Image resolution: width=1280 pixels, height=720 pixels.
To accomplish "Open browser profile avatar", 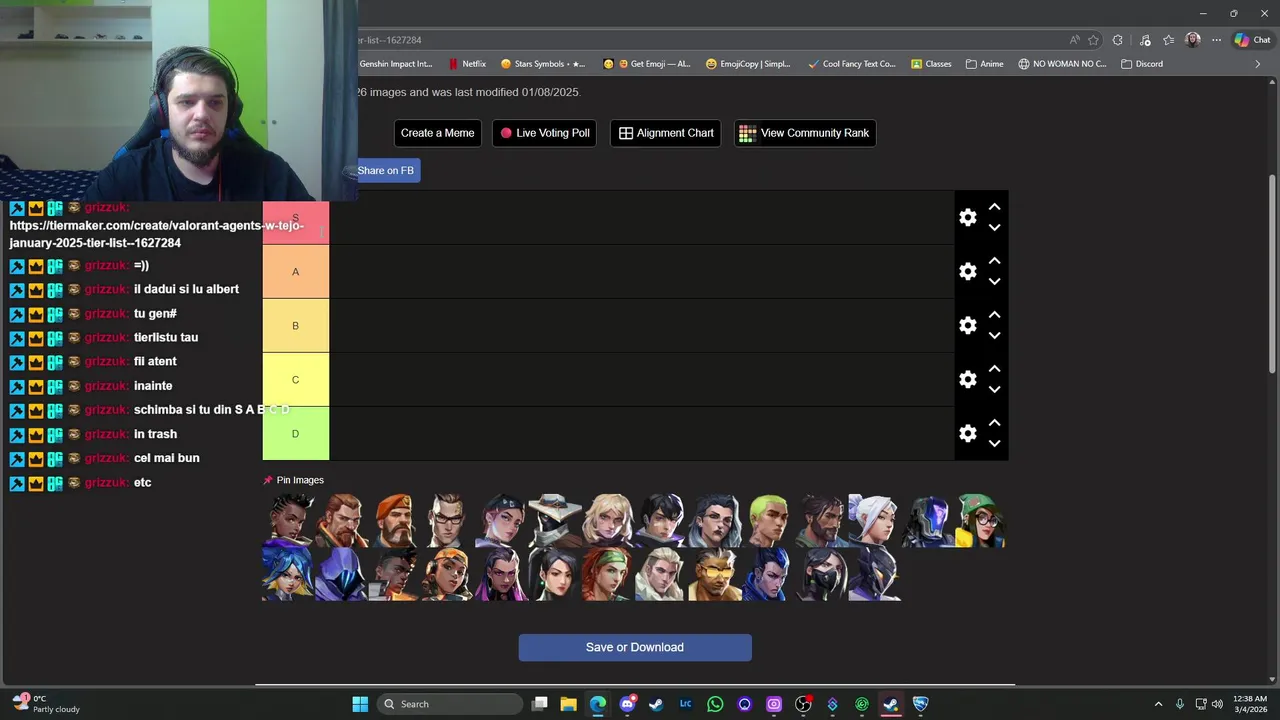I will 1192,40.
